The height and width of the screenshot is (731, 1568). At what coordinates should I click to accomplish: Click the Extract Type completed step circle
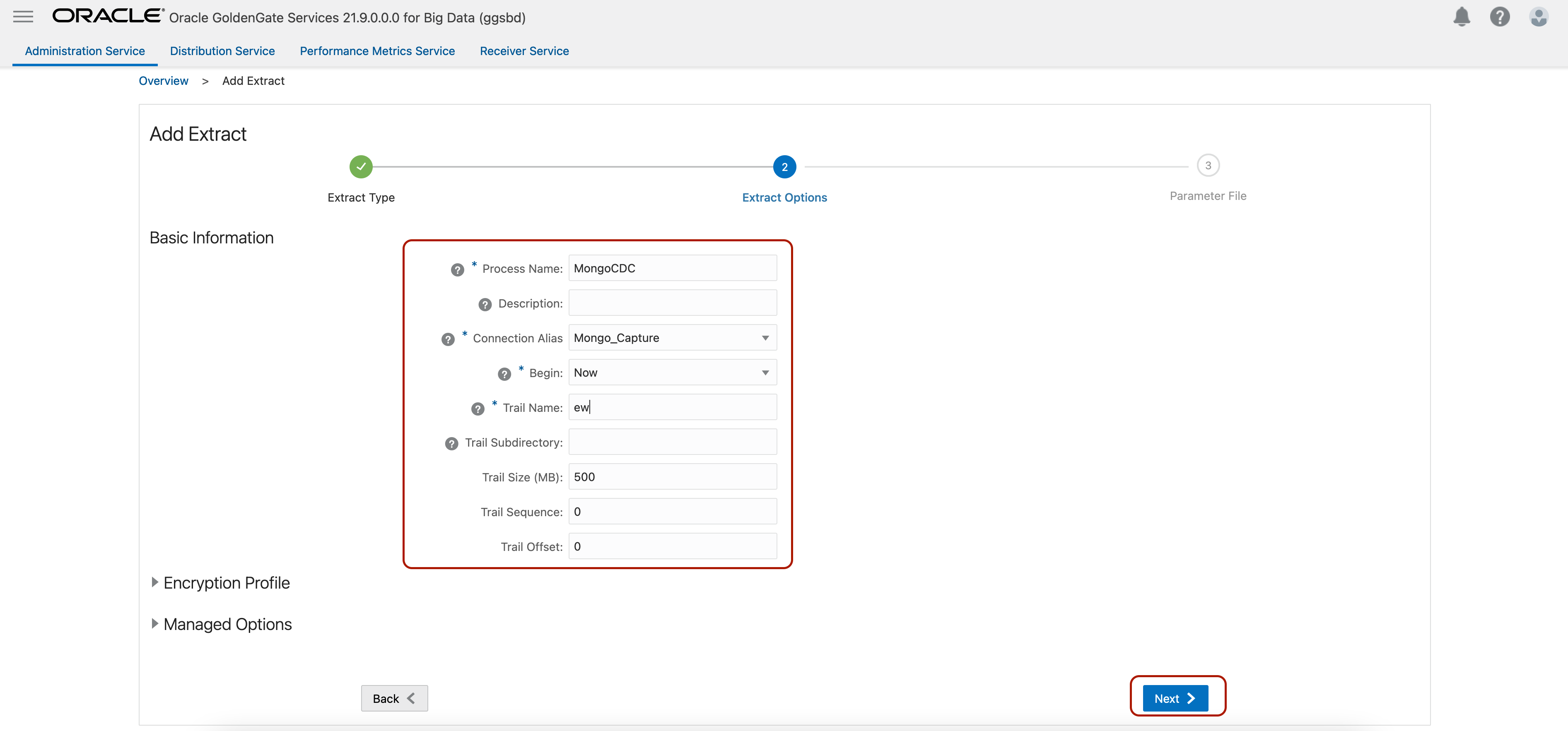361,166
